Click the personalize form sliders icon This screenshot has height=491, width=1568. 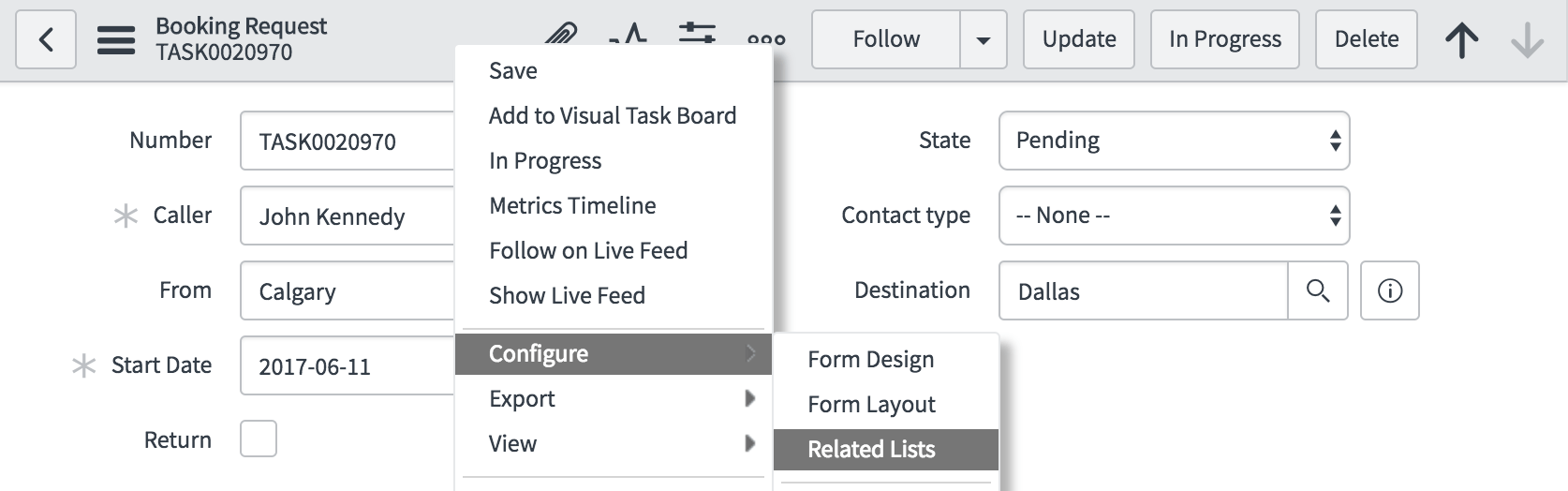[697, 34]
